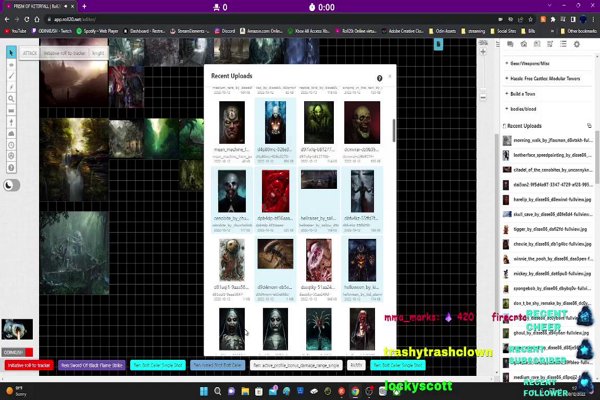
Task: Click morning_walk_by_jflaxman upload in sidebar
Action: (x=548, y=140)
